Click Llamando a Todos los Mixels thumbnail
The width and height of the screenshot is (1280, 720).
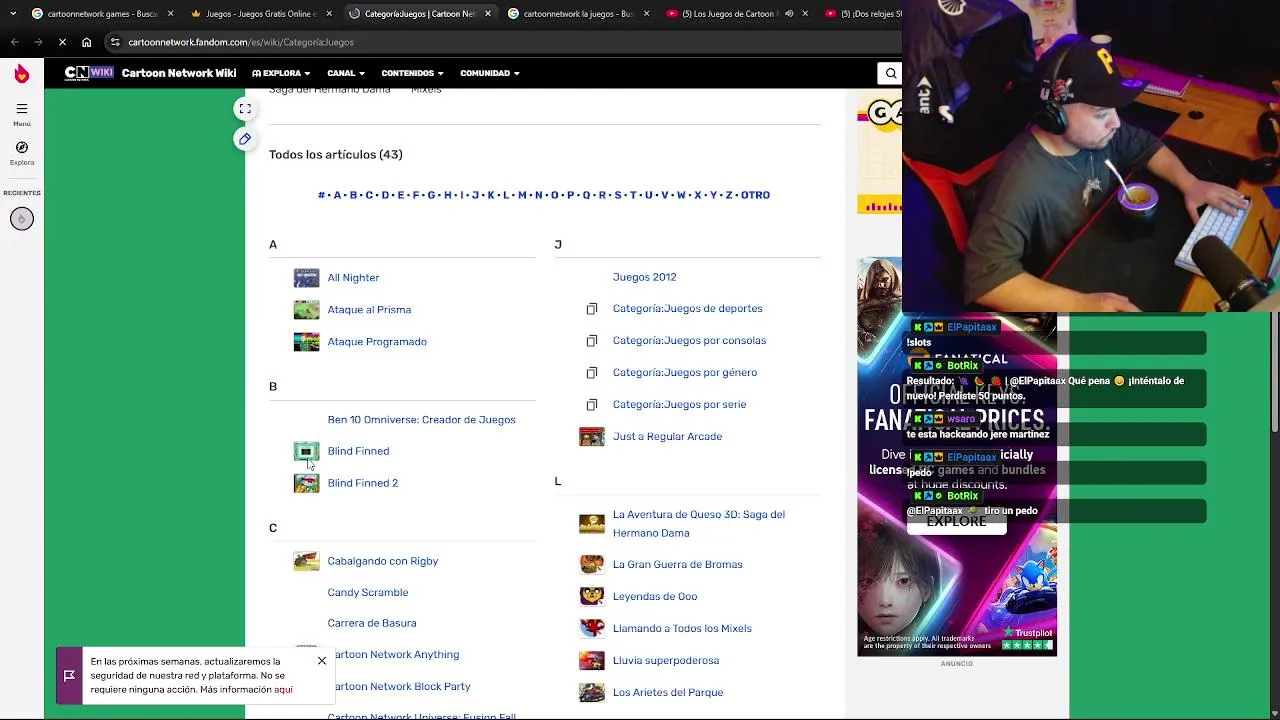(x=592, y=628)
